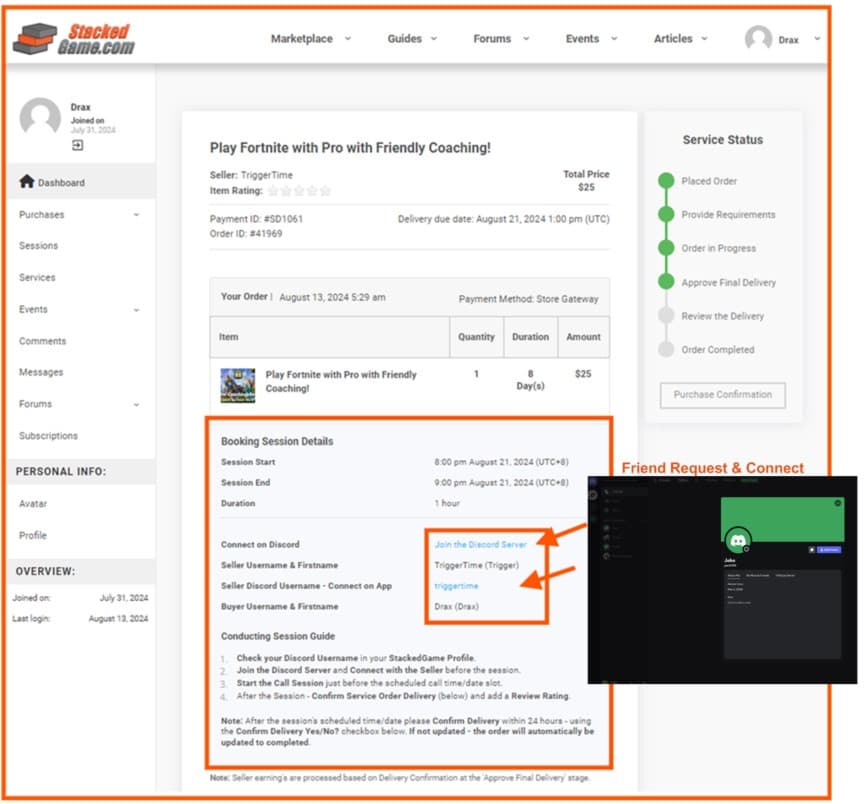Click the Total Price $25 value

(586, 187)
